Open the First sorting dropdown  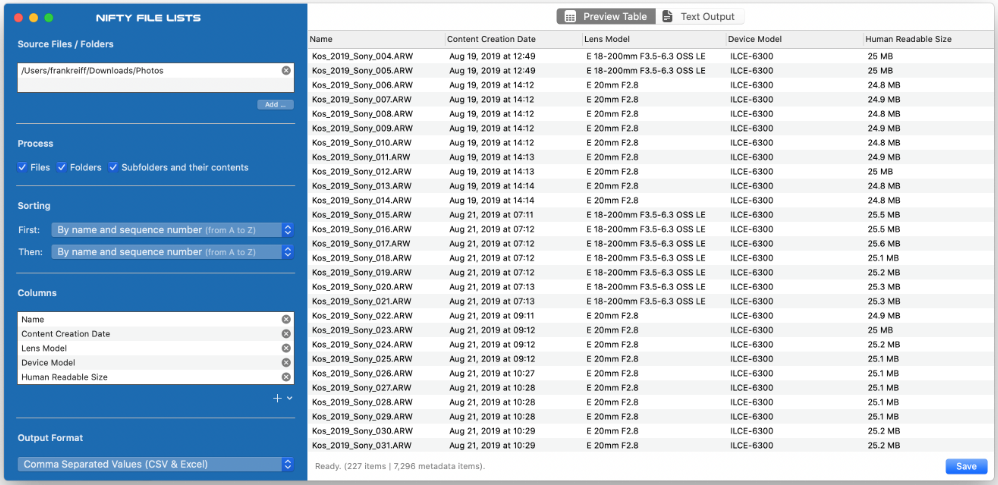(x=172, y=230)
